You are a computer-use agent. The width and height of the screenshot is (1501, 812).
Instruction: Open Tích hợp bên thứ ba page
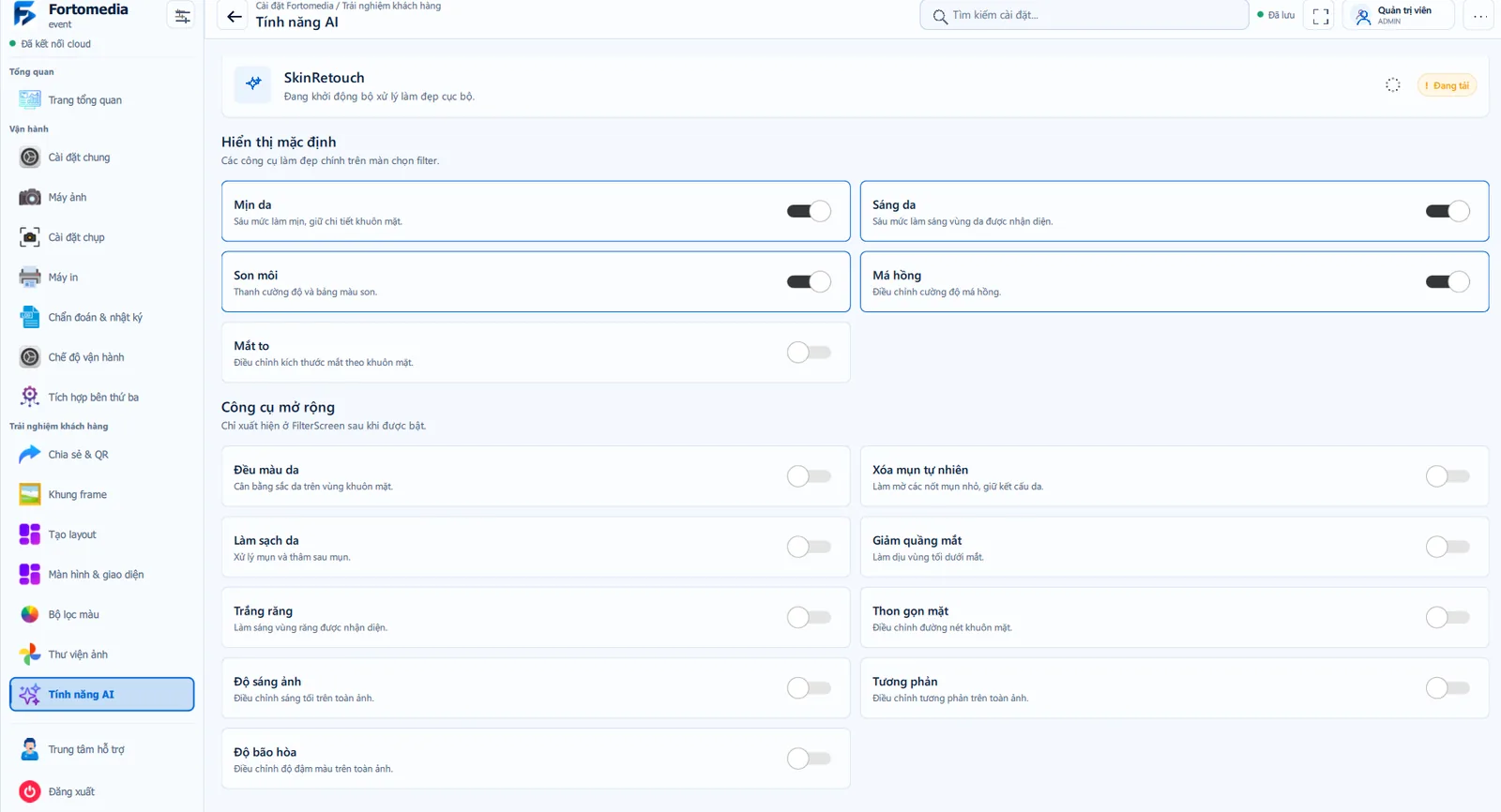click(x=101, y=398)
